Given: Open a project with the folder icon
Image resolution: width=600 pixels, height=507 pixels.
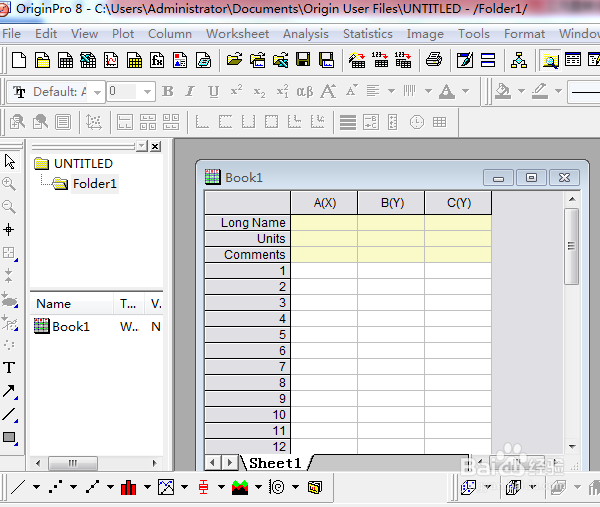Looking at the screenshot, I should tap(234, 60).
